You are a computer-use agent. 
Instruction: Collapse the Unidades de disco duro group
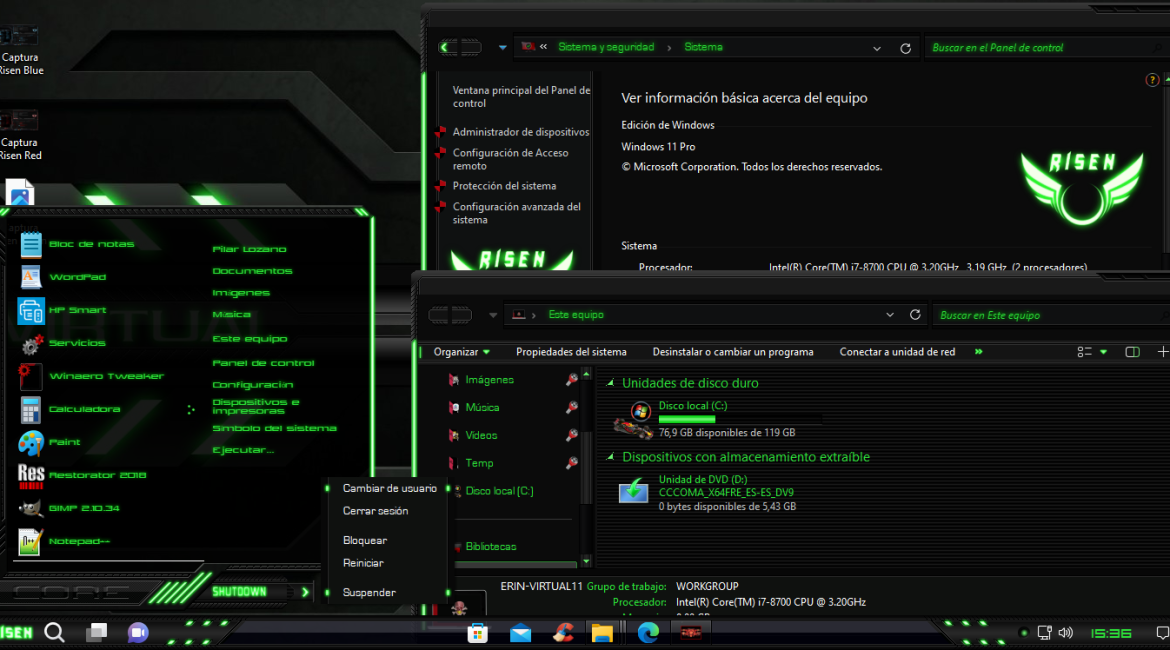[610, 383]
